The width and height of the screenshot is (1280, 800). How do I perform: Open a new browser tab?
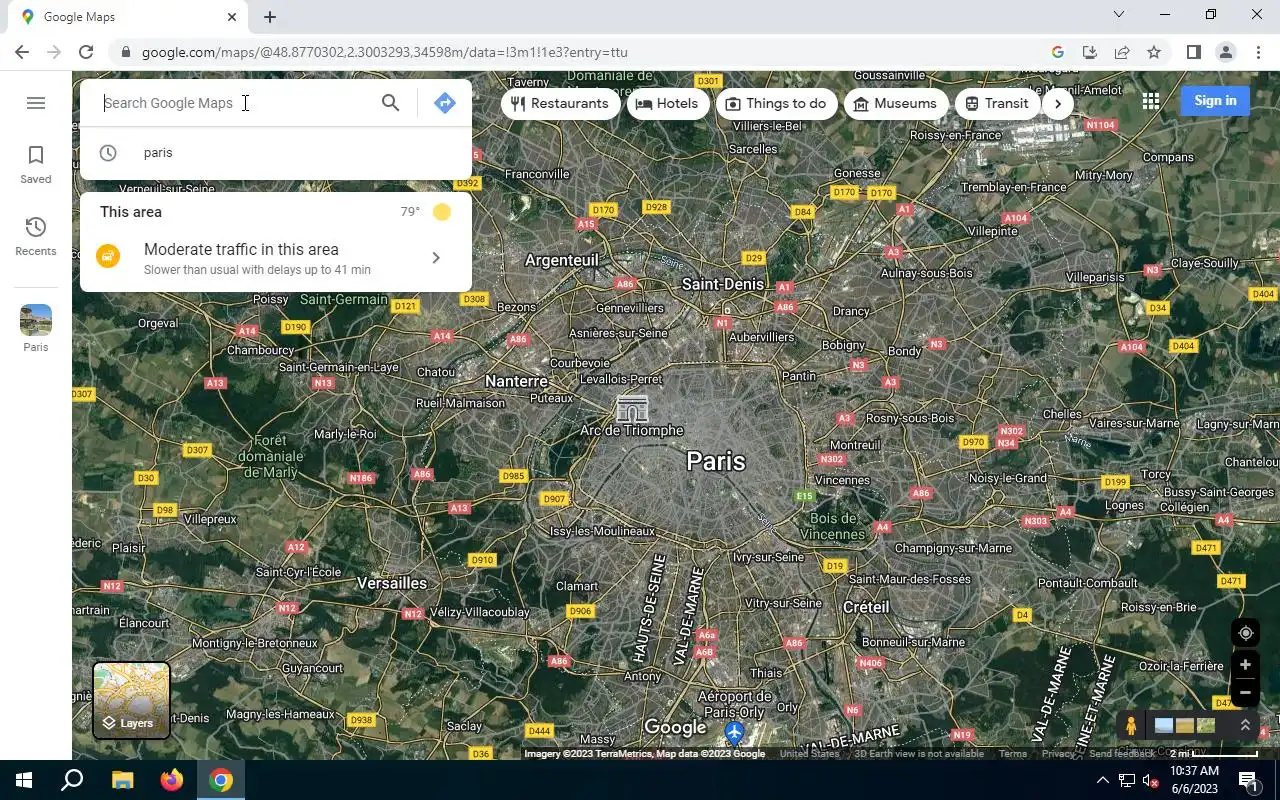(270, 17)
